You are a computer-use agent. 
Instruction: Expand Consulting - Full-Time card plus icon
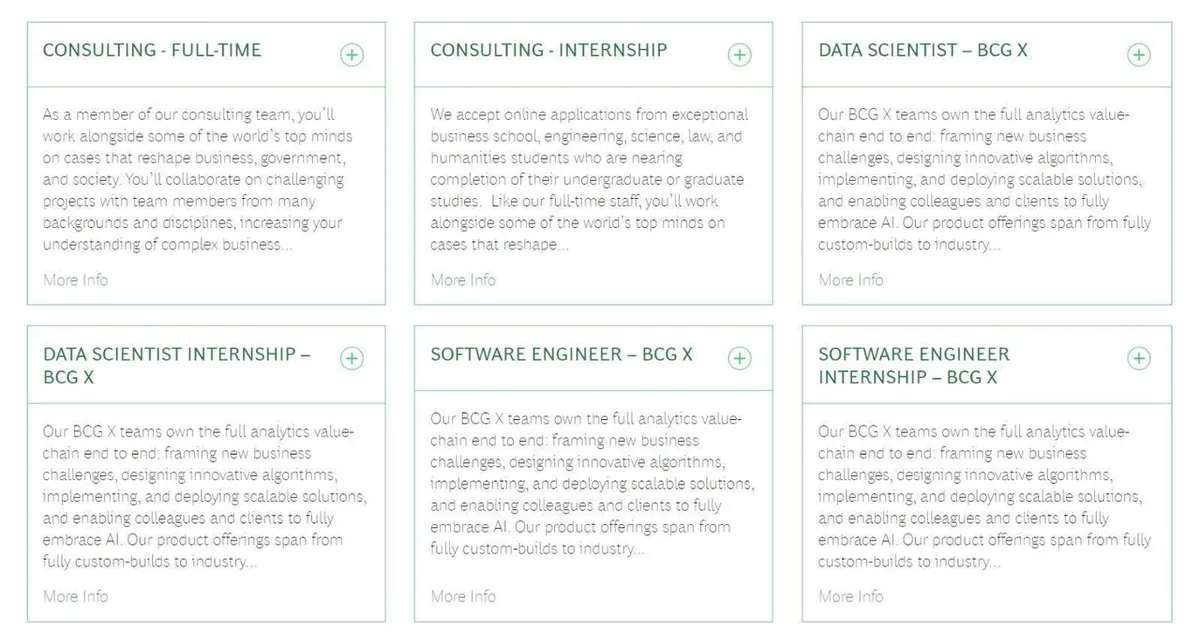[351, 55]
